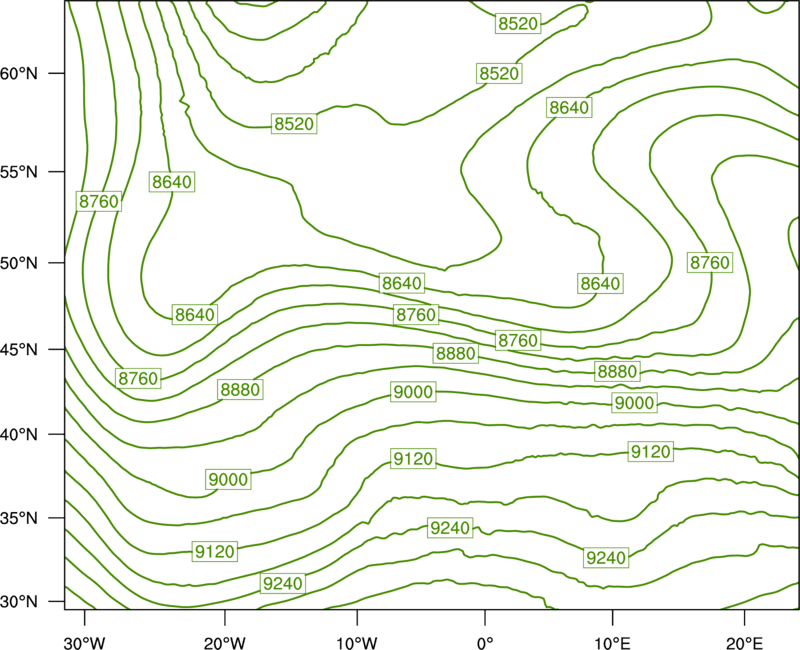The width and height of the screenshot is (800, 650).
Task: Click the westernmost 8760 contour label
Action: (99, 202)
